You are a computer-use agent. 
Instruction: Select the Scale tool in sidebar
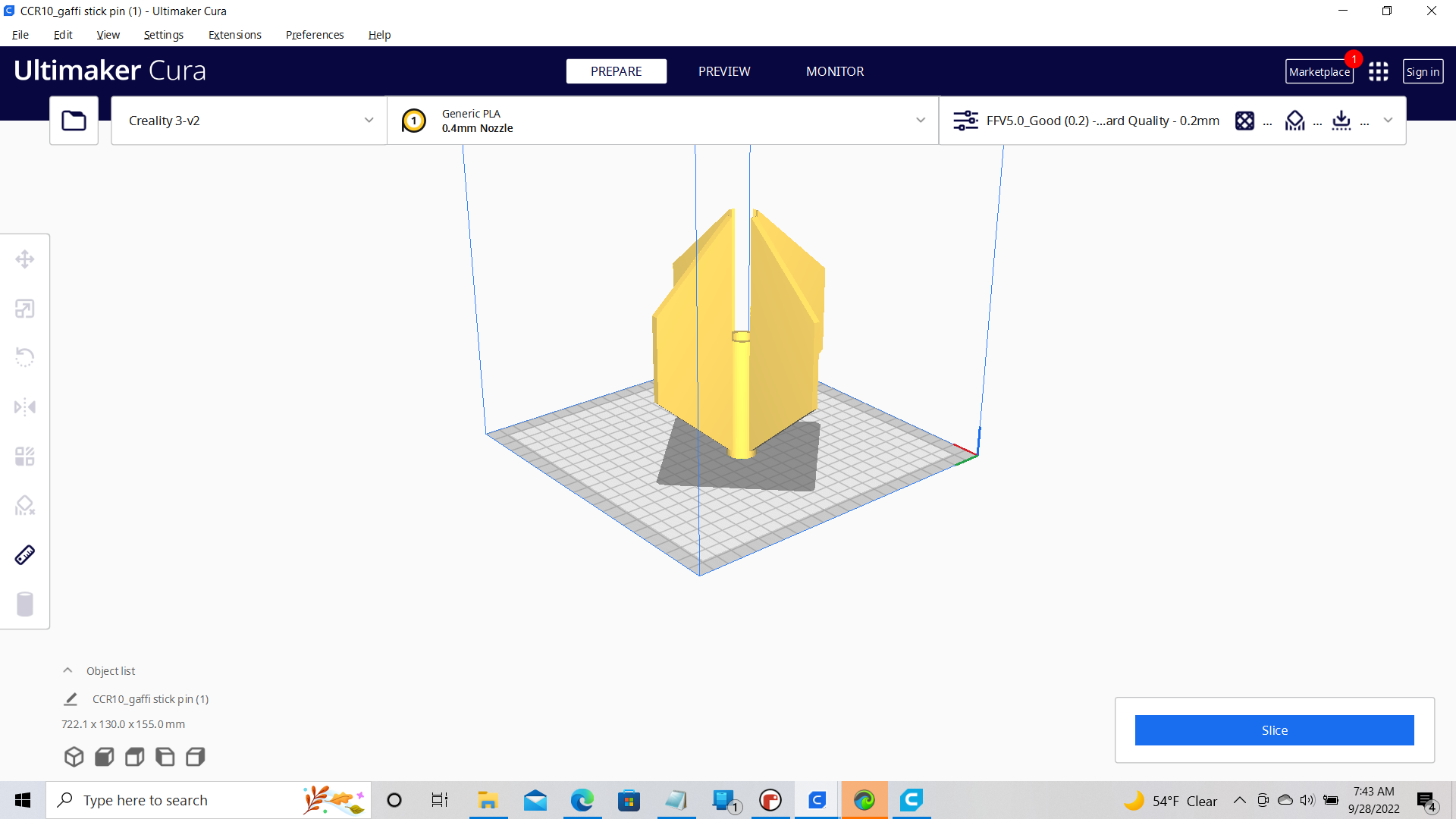[x=25, y=309]
